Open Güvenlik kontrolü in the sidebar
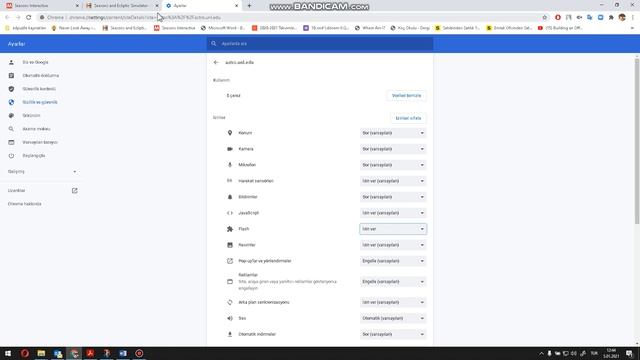 tap(39, 89)
